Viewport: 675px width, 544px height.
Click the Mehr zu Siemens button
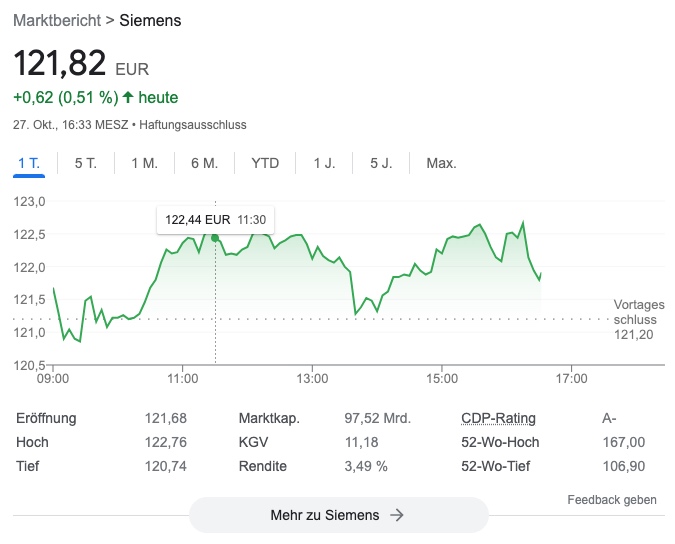click(339, 515)
